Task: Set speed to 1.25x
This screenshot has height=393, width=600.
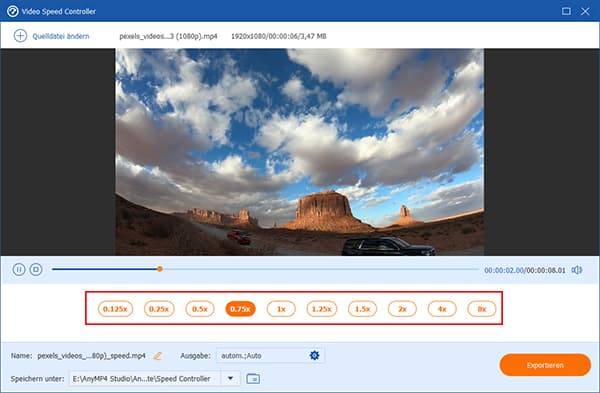Action: coord(322,309)
